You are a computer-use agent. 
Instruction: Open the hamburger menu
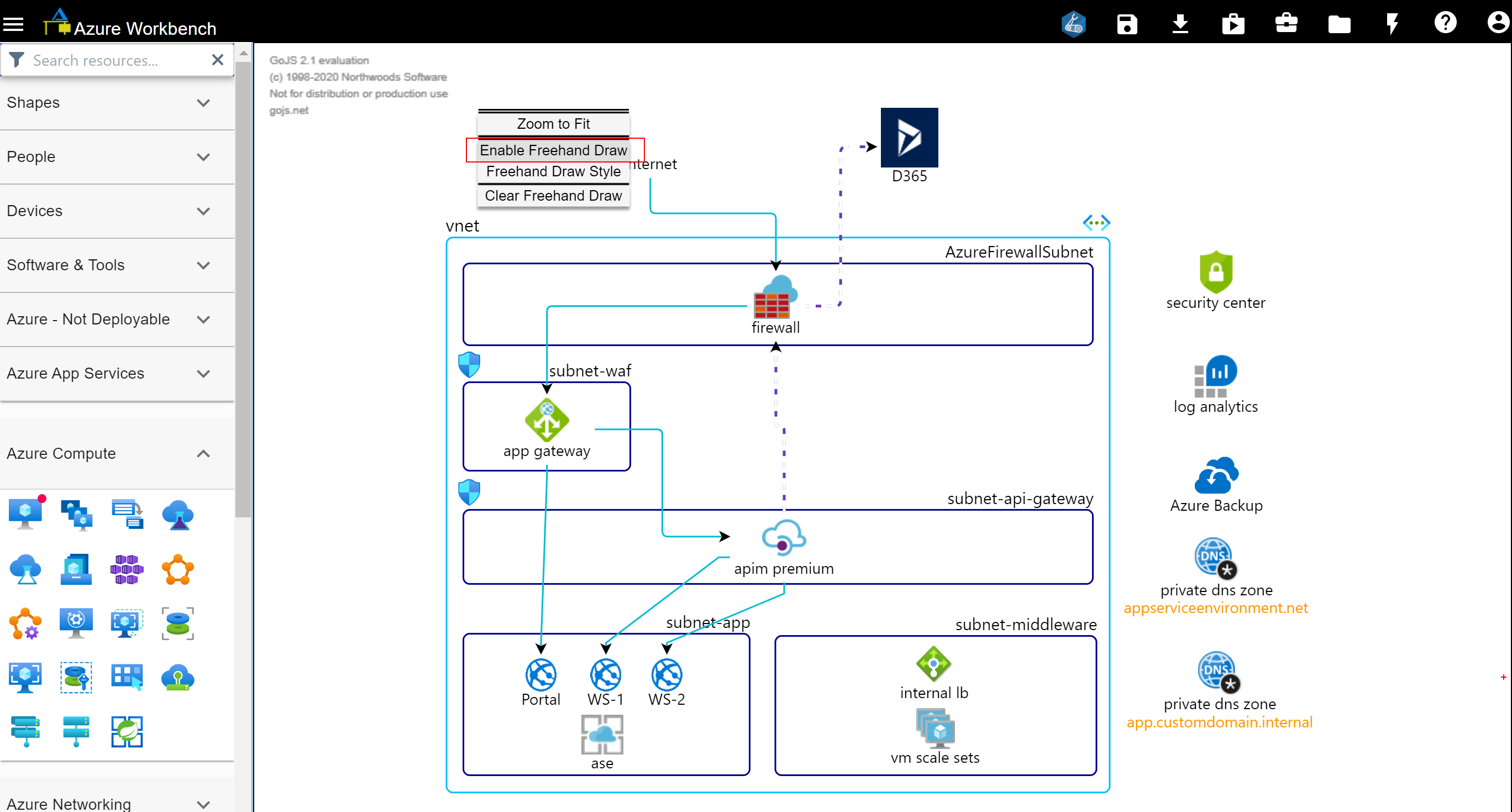[x=13, y=24]
